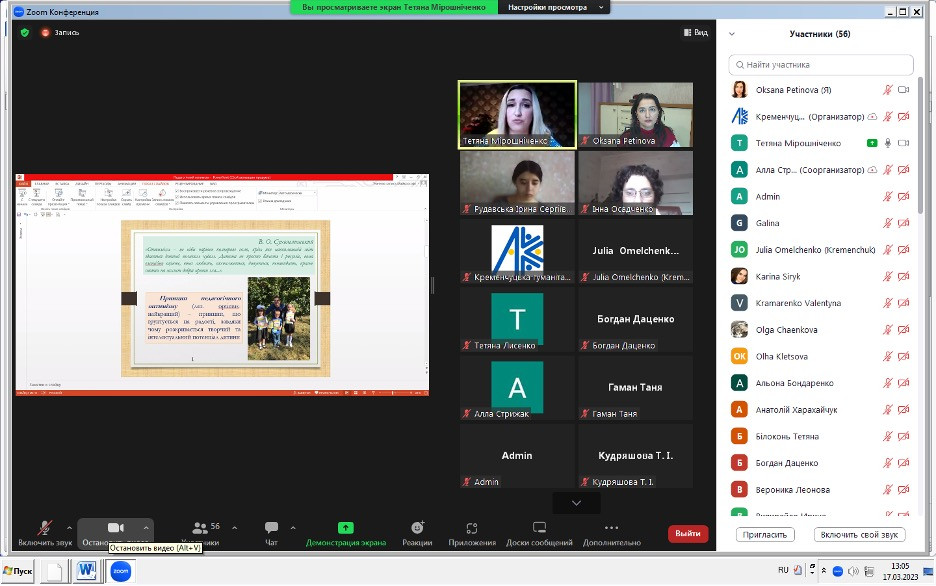Image resolution: width=936 pixels, height=586 pixels.
Task: Click Тетяна Мірошніченко's microphone icon in list
Action: 888,143
